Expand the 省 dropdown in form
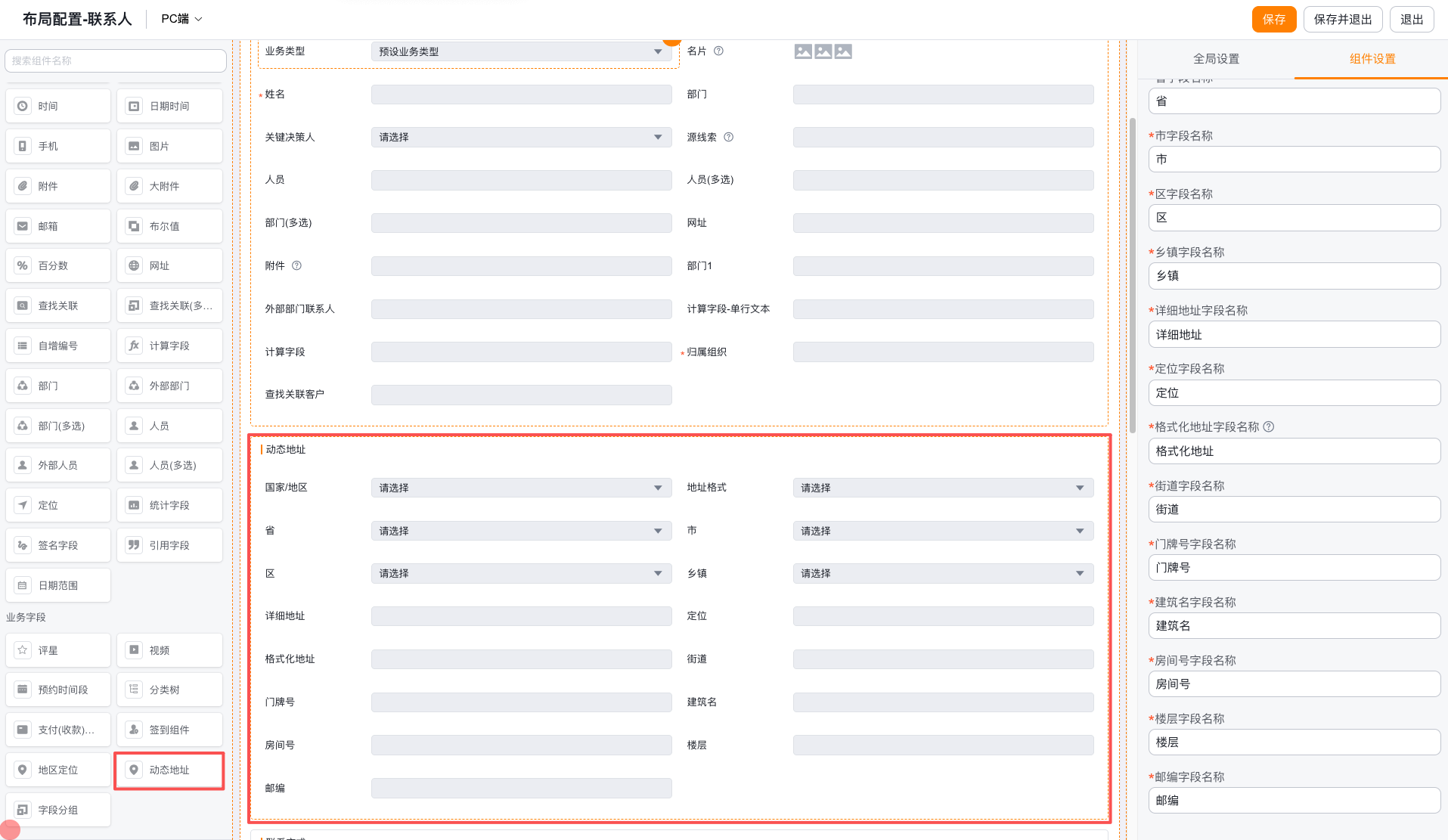The height and width of the screenshot is (840, 1448). pos(521,531)
